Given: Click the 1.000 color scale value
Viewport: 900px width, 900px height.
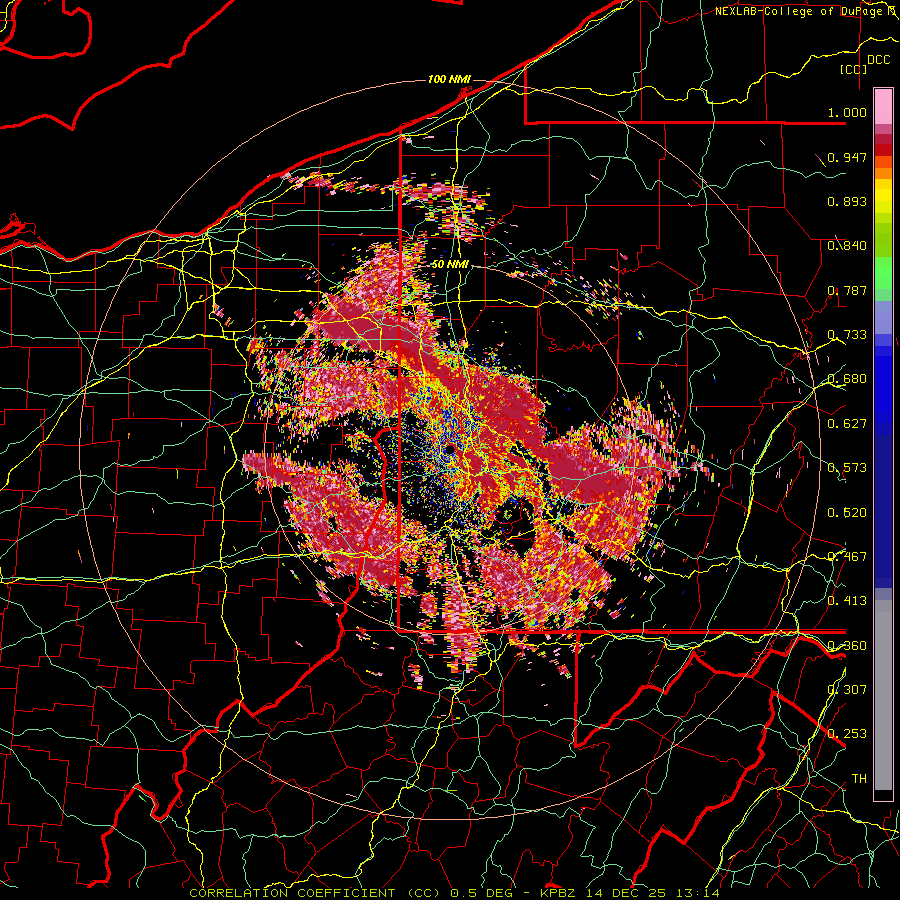Looking at the screenshot, I should (847, 112).
